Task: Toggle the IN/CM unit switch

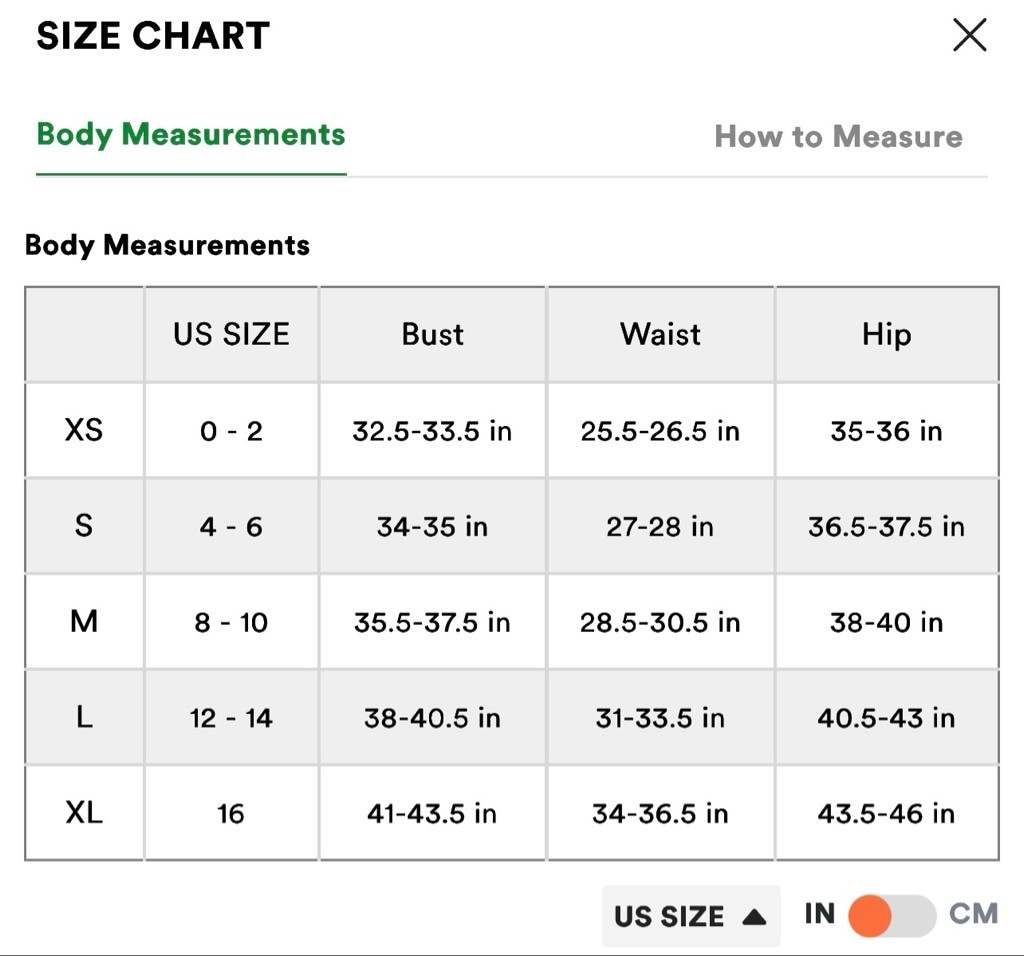Action: pos(892,916)
